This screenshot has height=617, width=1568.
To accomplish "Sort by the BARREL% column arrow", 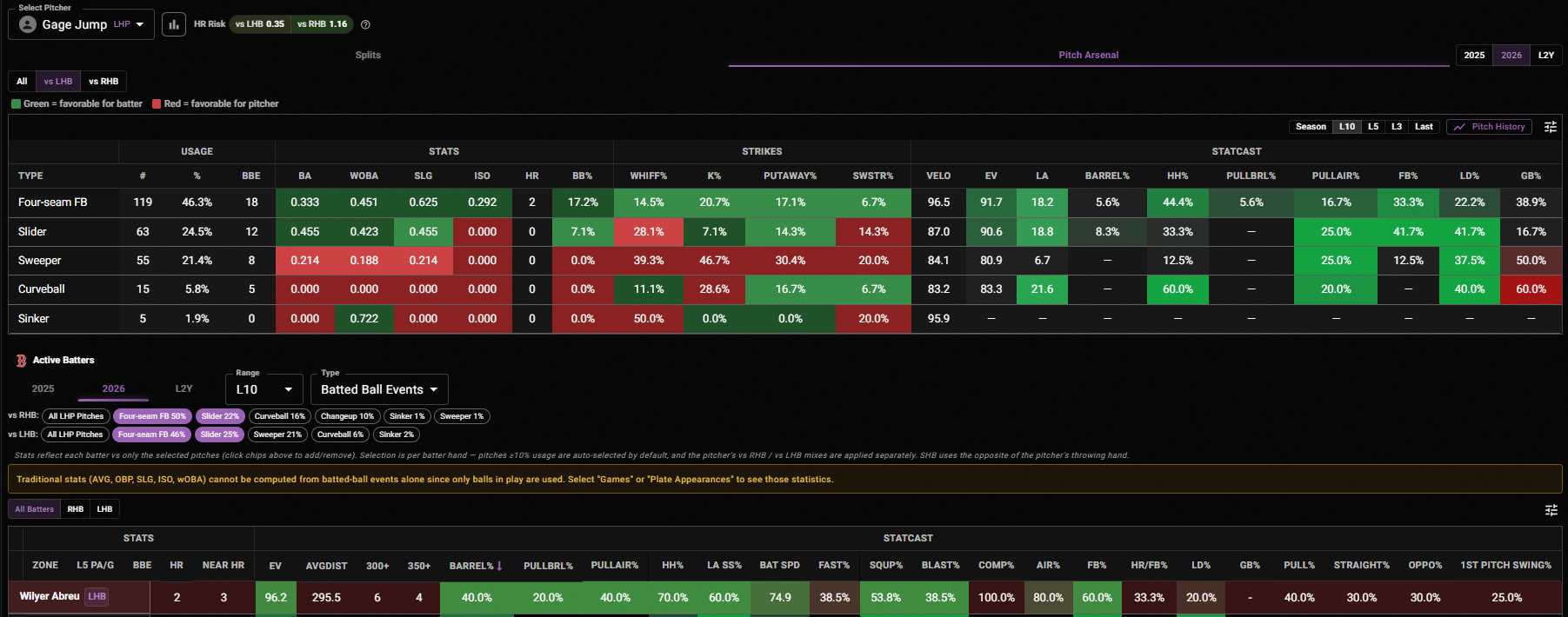I will pos(499,566).
